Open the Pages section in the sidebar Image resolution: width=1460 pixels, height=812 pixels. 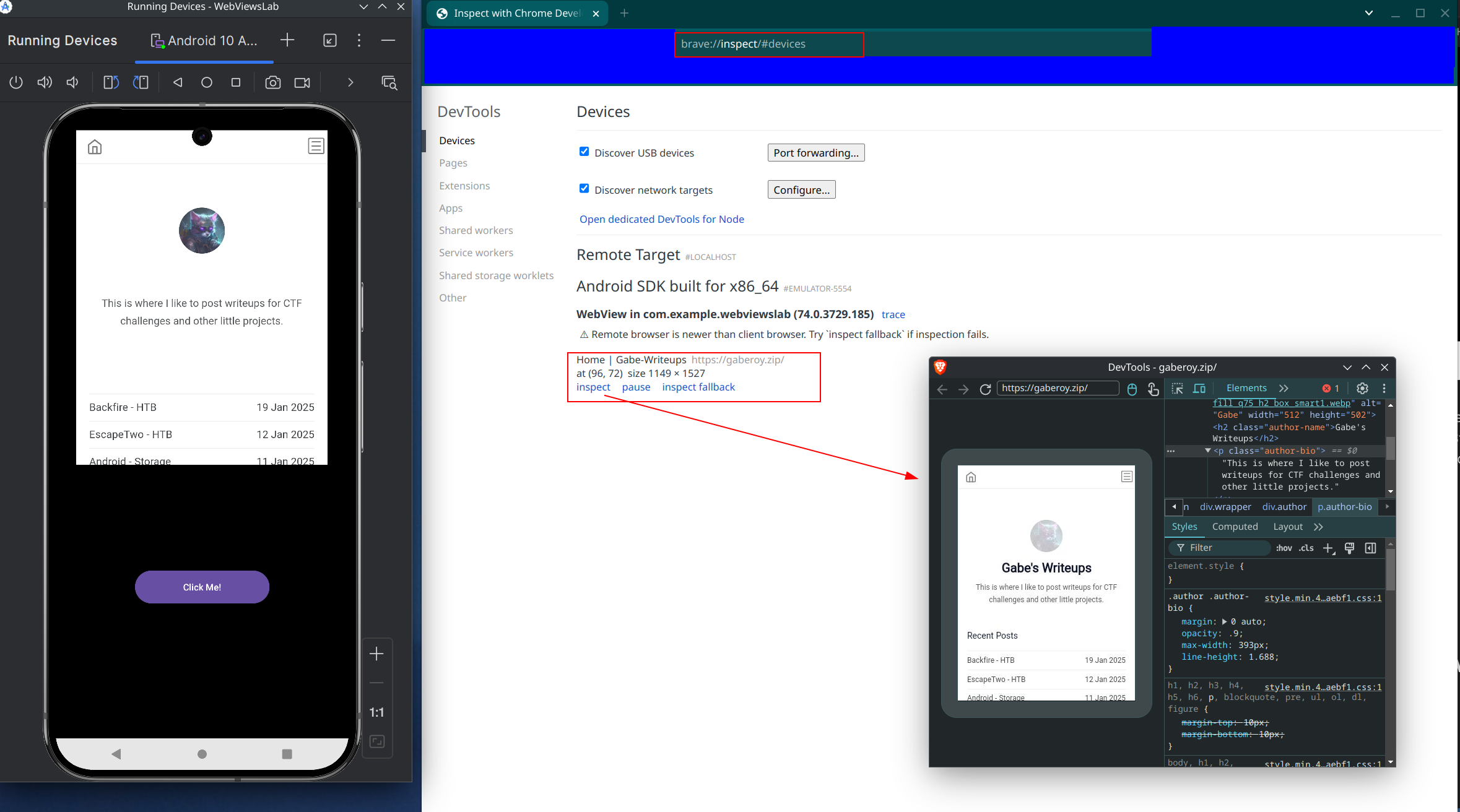coord(453,163)
